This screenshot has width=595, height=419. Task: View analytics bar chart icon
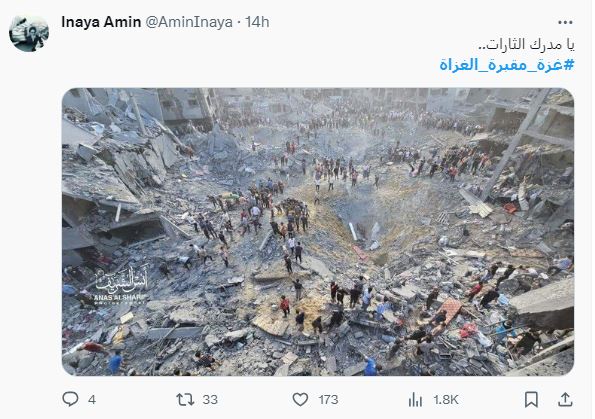[415, 400]
